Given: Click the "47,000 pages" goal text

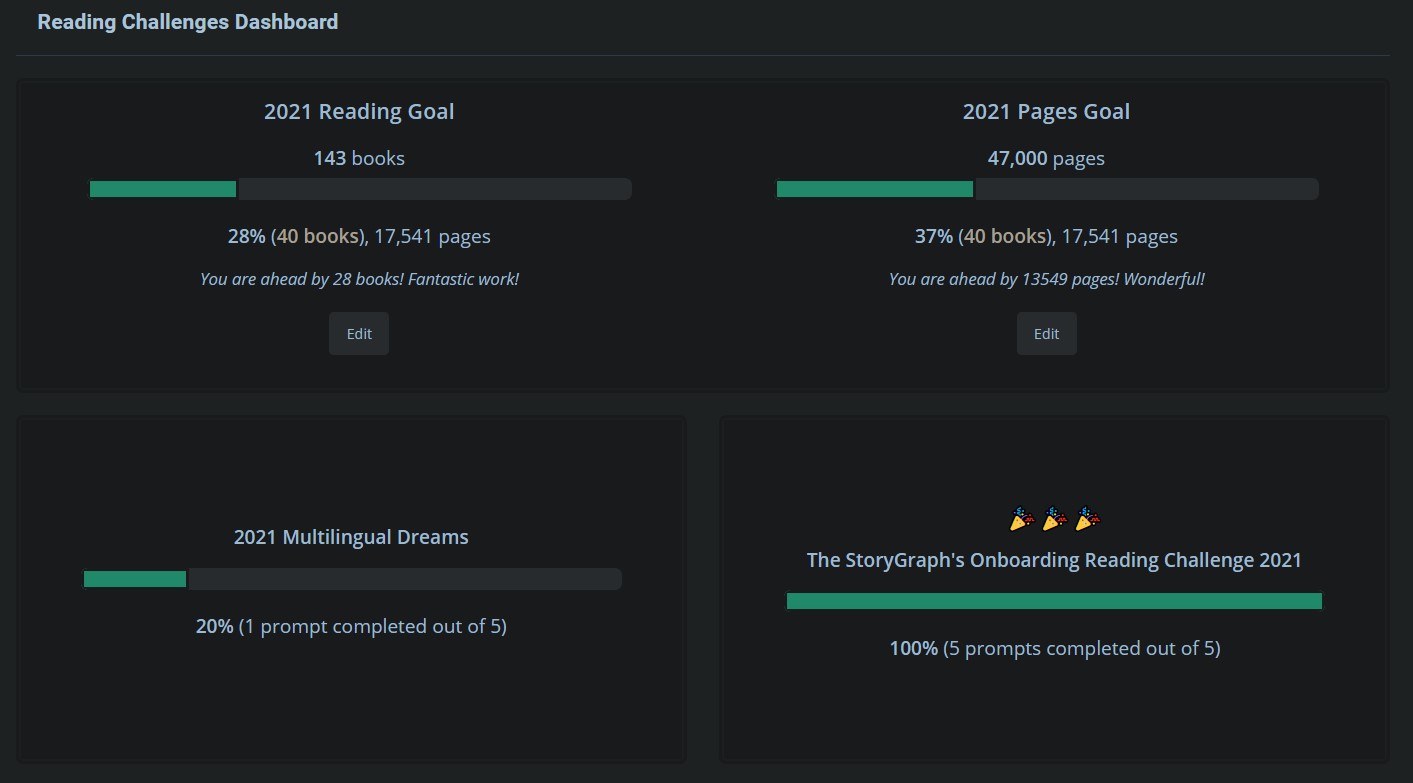Looking at the screenshot, I should pos(1046,158).
